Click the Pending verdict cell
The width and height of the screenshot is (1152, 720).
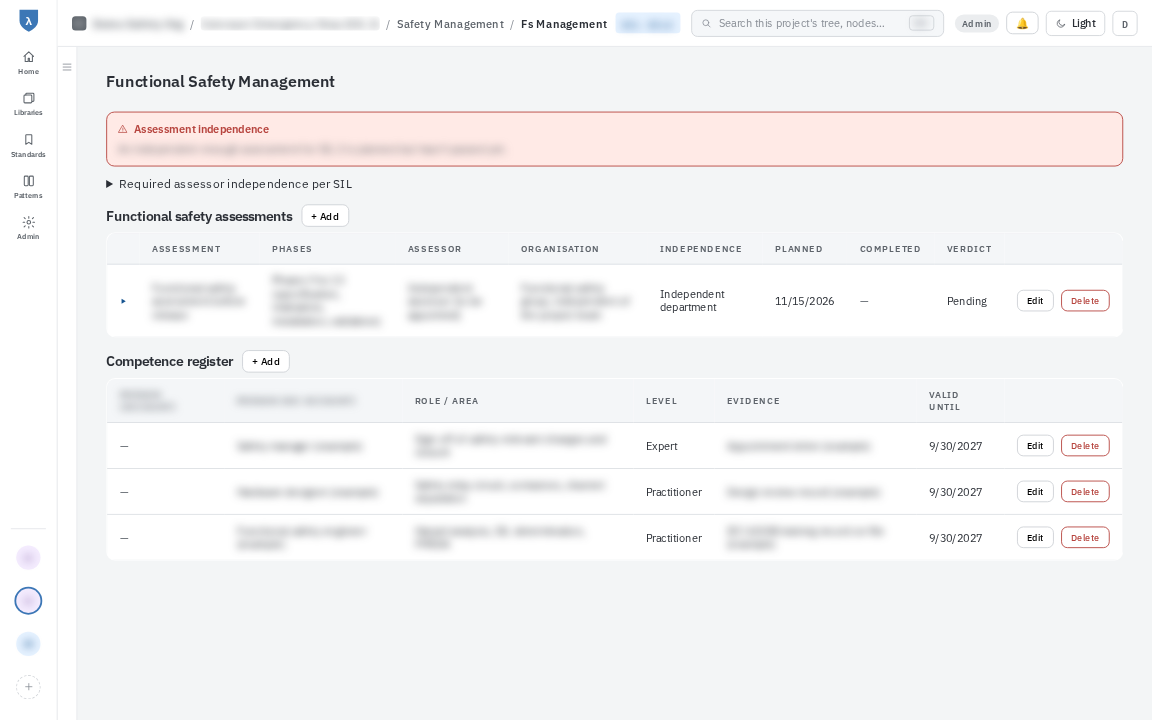tap(967, 301)
